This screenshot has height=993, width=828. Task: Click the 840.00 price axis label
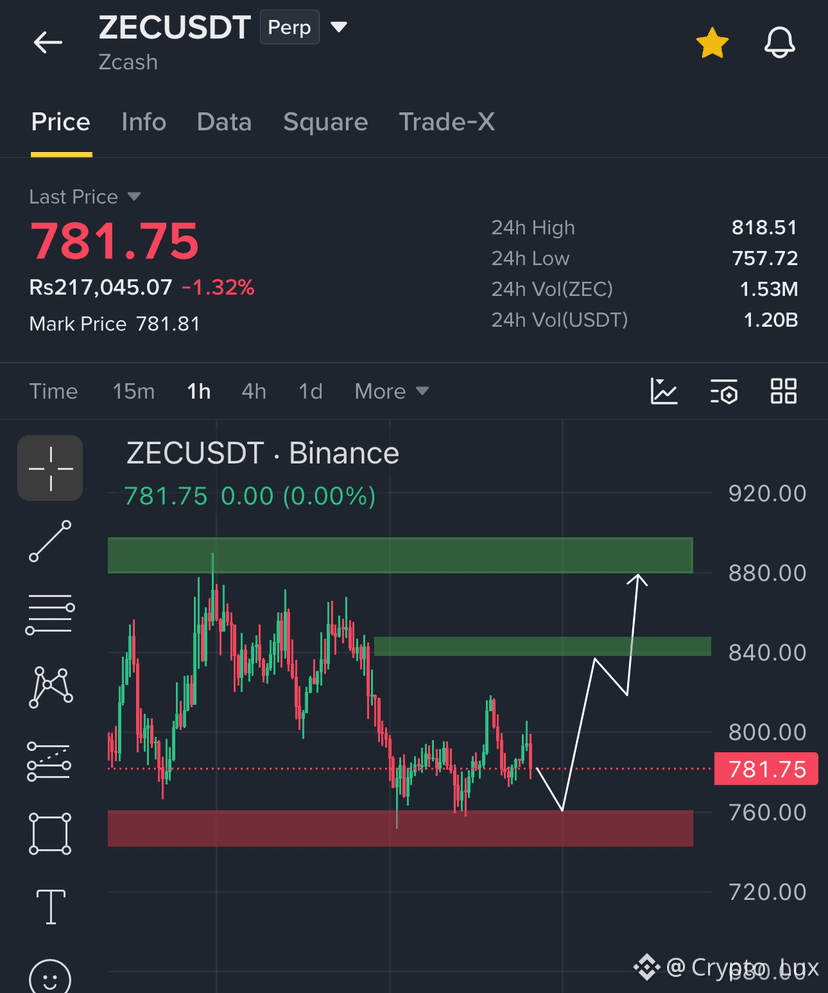[x=767, y=652]
